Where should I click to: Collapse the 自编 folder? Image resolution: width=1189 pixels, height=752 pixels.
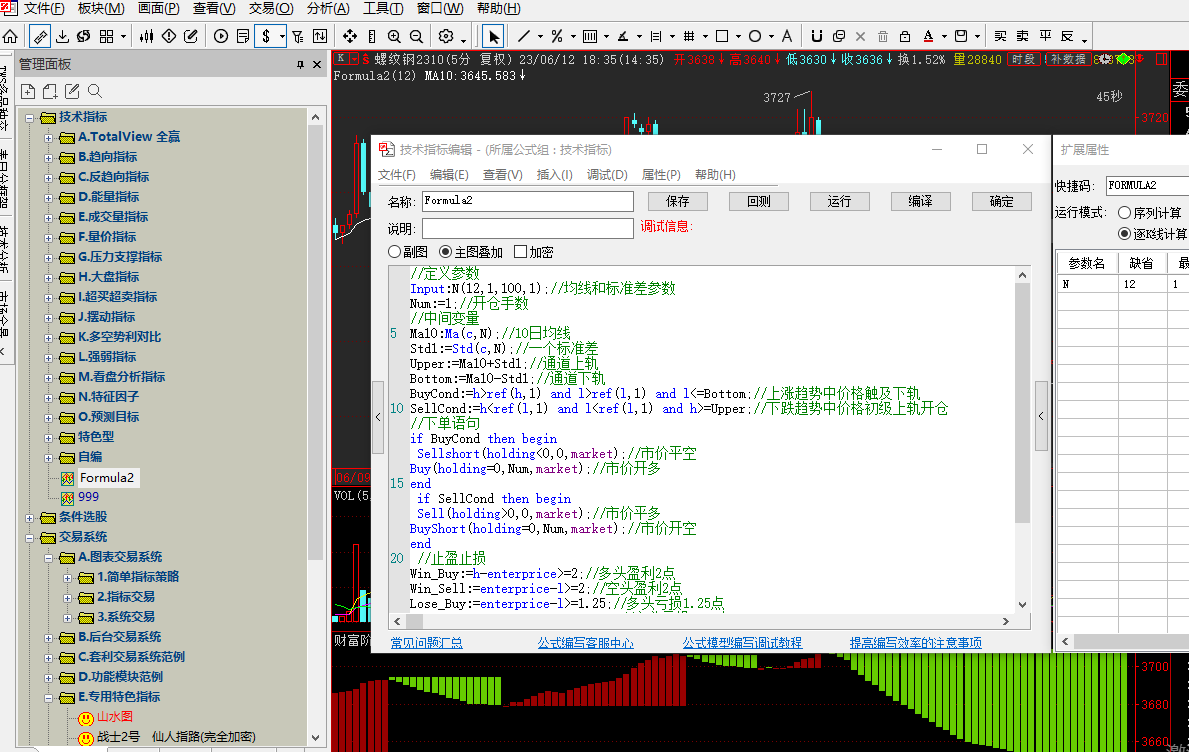[x=48, y=458]
